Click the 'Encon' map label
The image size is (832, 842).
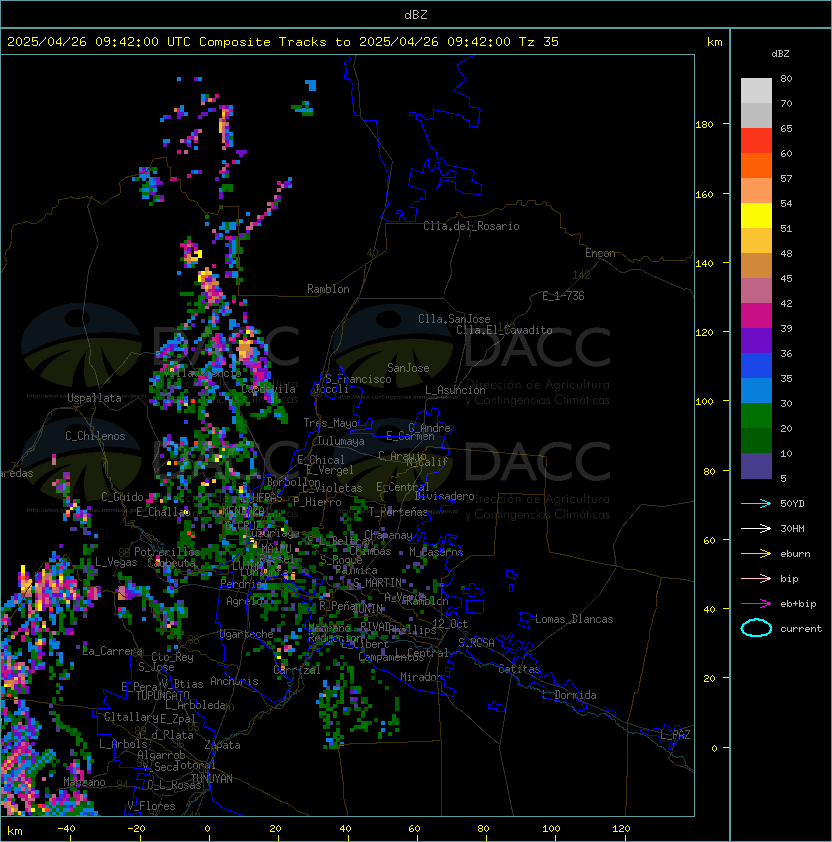coord(600,253)
